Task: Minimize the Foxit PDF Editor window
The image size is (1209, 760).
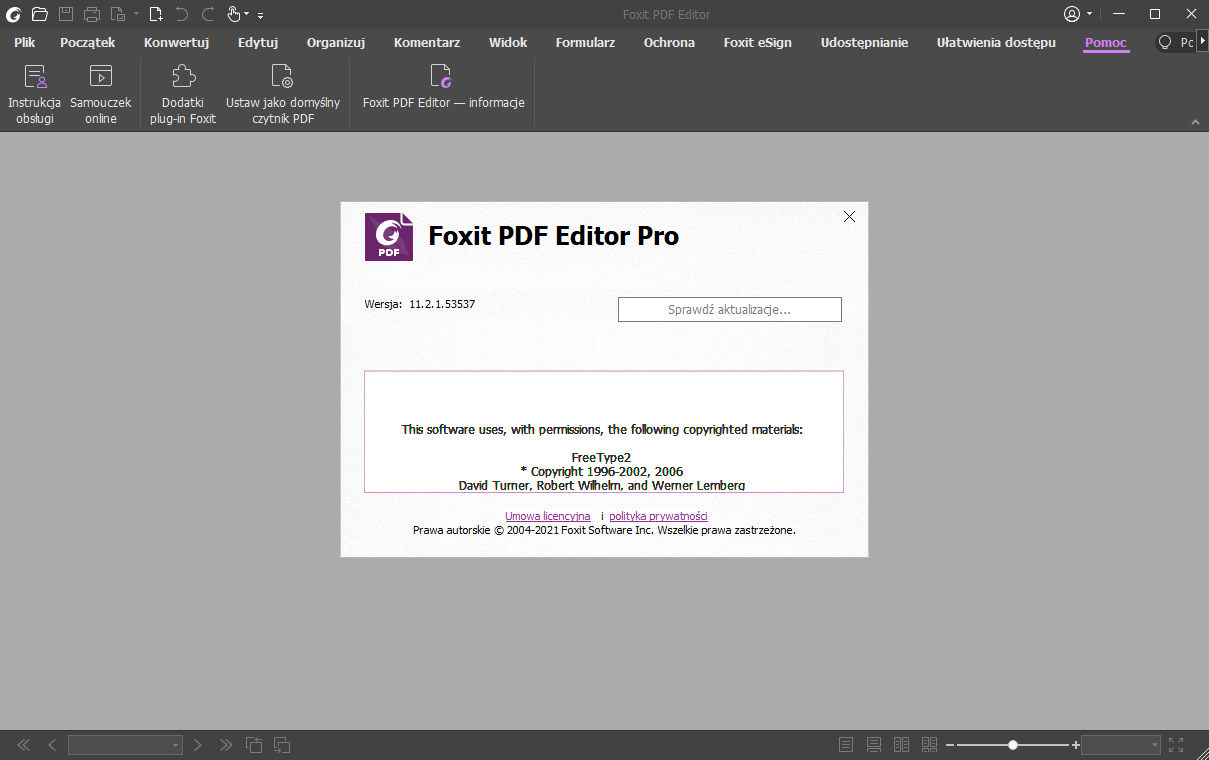Action: click(x=1119, y=14)
